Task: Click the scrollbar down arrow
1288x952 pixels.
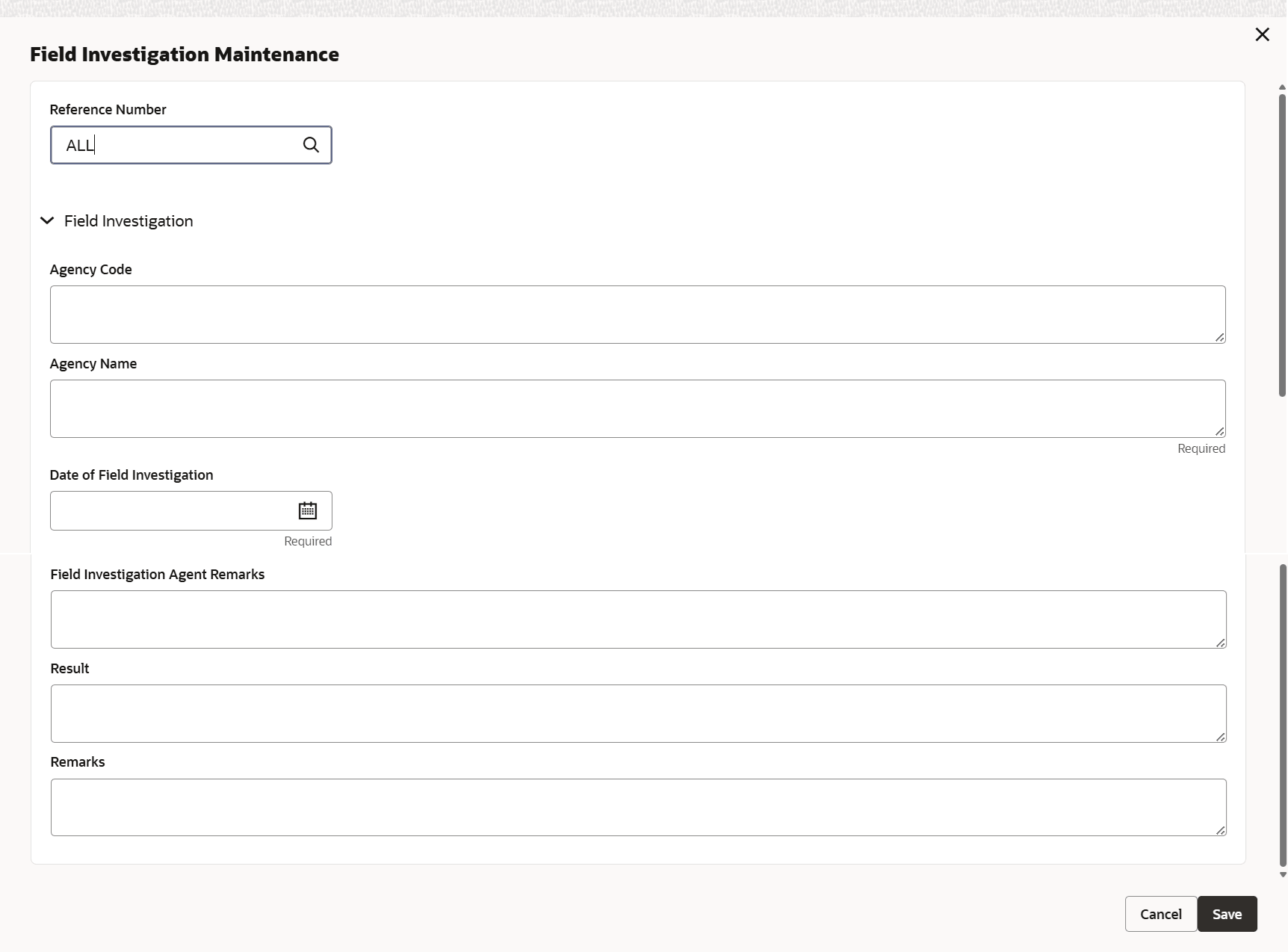Action: (x=1283, y=874)
